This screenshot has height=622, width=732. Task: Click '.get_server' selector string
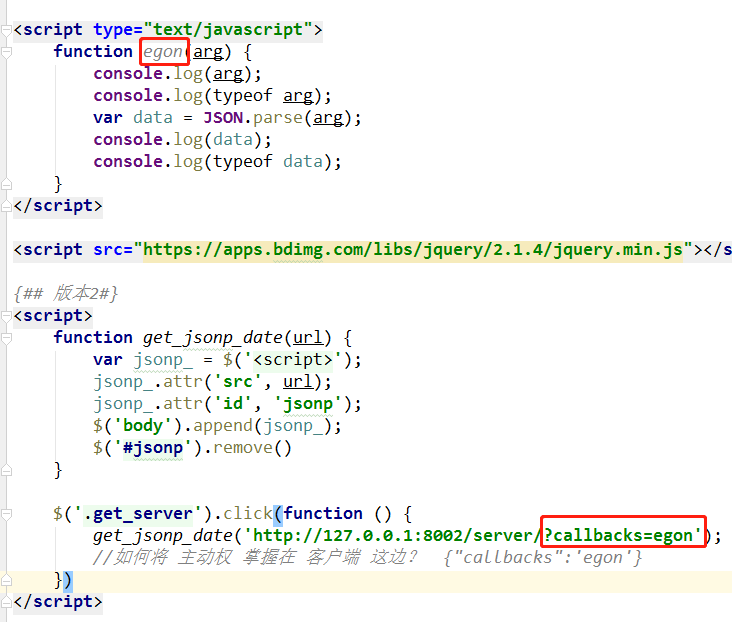tap(138, 514)
